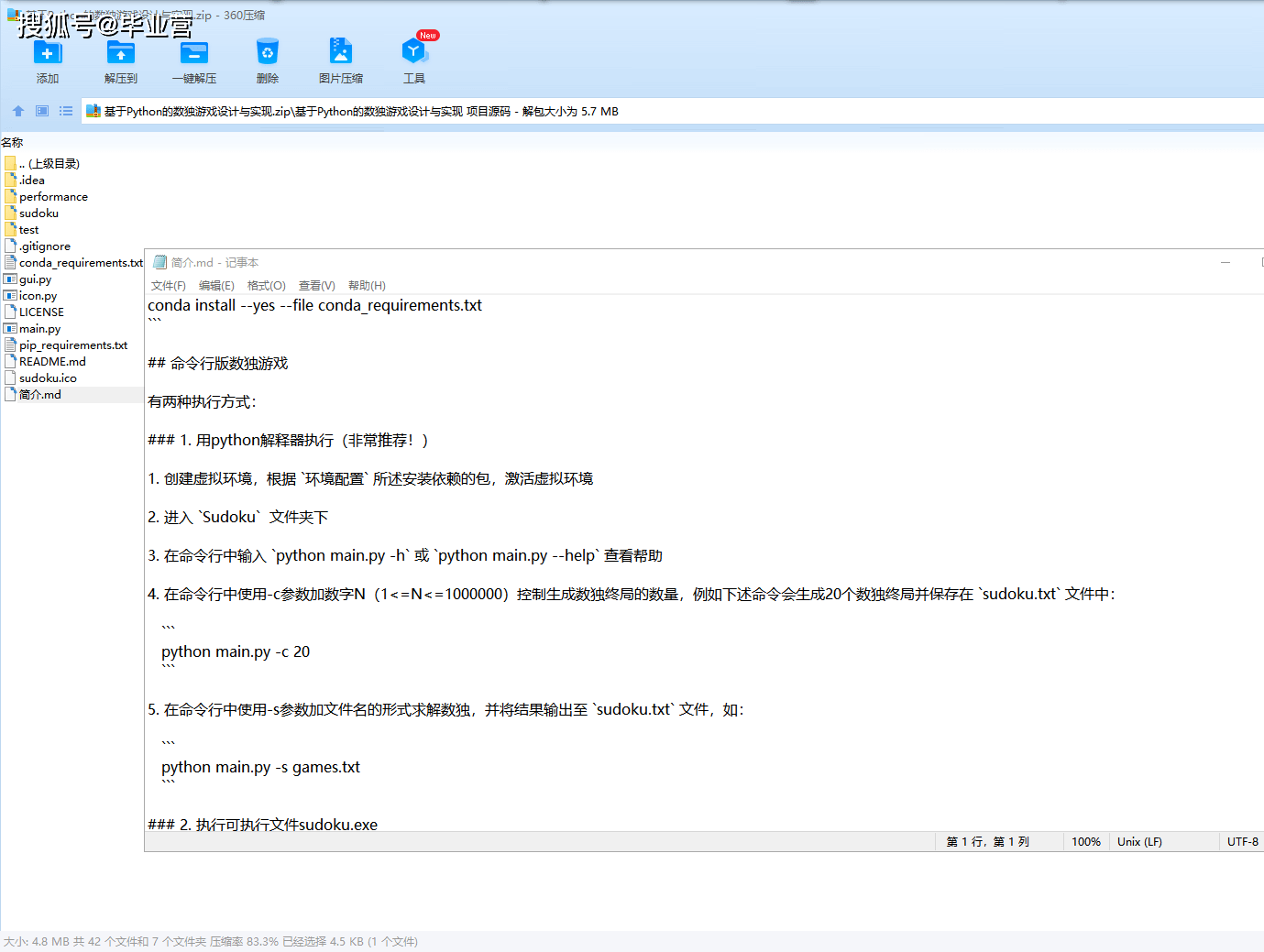Select the sudoku folder
Image resolution: width=1264 pixels, height=952 pixels.
coord(38,213)
